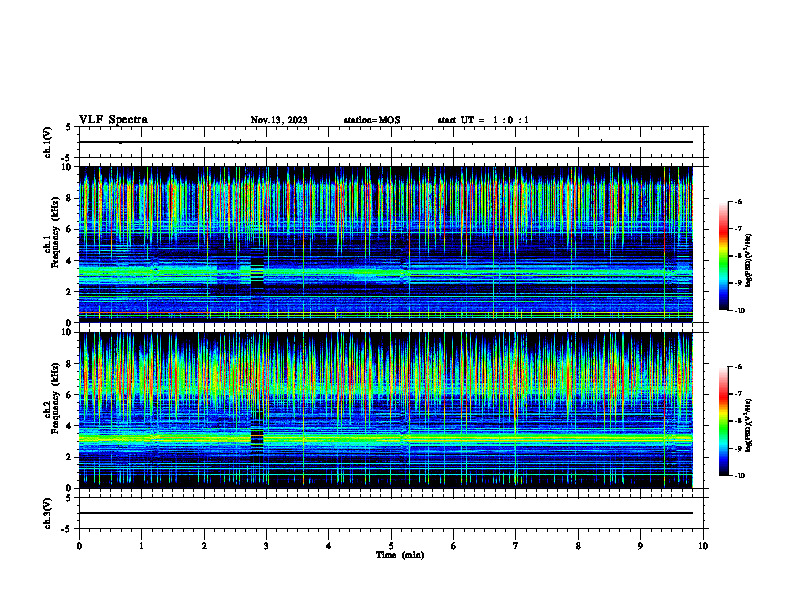This screenshot has width=792, height=612.
Task: Click the ch.1 colorbar 'log(PSD)(V²/Hz)' label
Action: click(750, 261)
